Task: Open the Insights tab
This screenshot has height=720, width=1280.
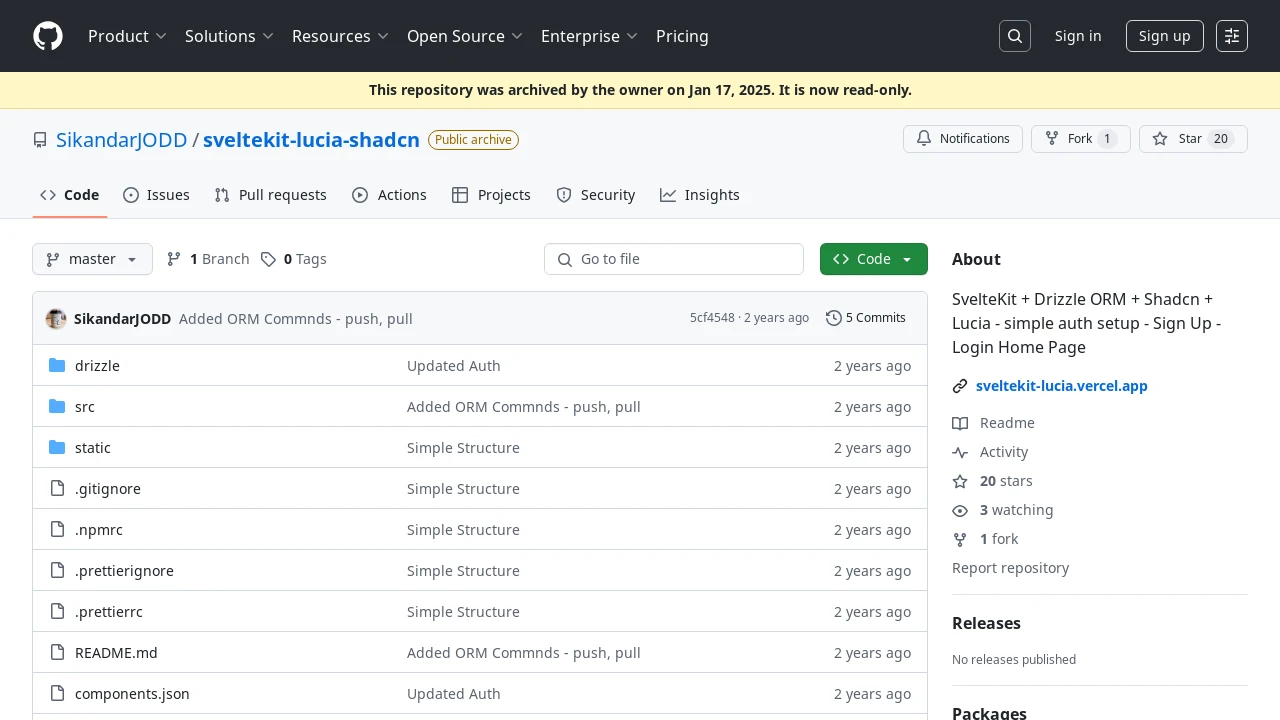Action: point(700,195)
